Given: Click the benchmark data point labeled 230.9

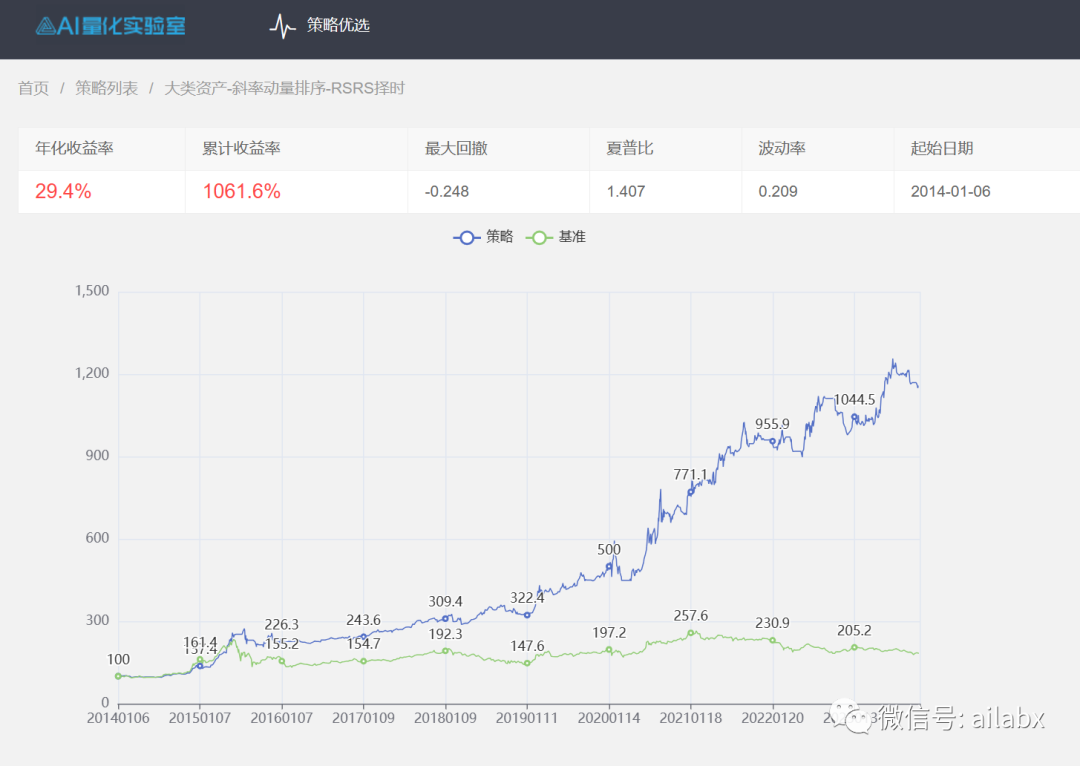Looking at the screenshot, I should point(773,641).
